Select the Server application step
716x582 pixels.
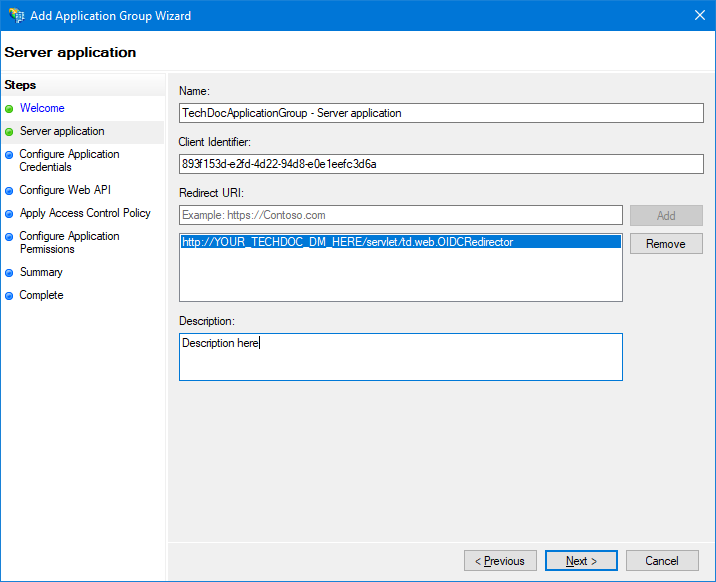pos(62,131)
